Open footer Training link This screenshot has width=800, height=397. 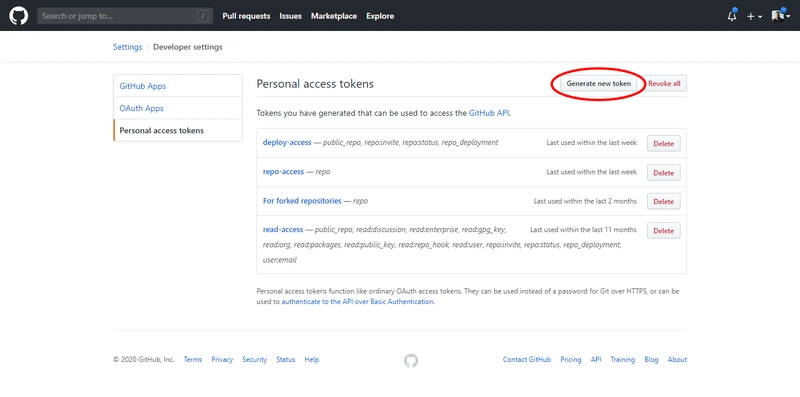coord(623,360)
